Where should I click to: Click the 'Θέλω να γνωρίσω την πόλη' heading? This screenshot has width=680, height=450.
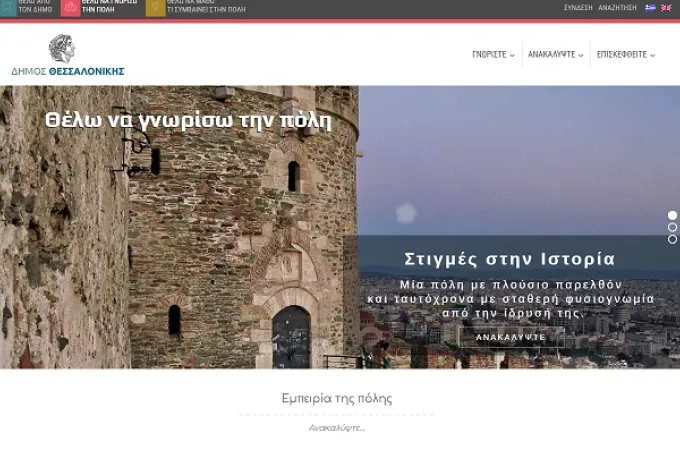pyautogui.click(x=188, y=121)
